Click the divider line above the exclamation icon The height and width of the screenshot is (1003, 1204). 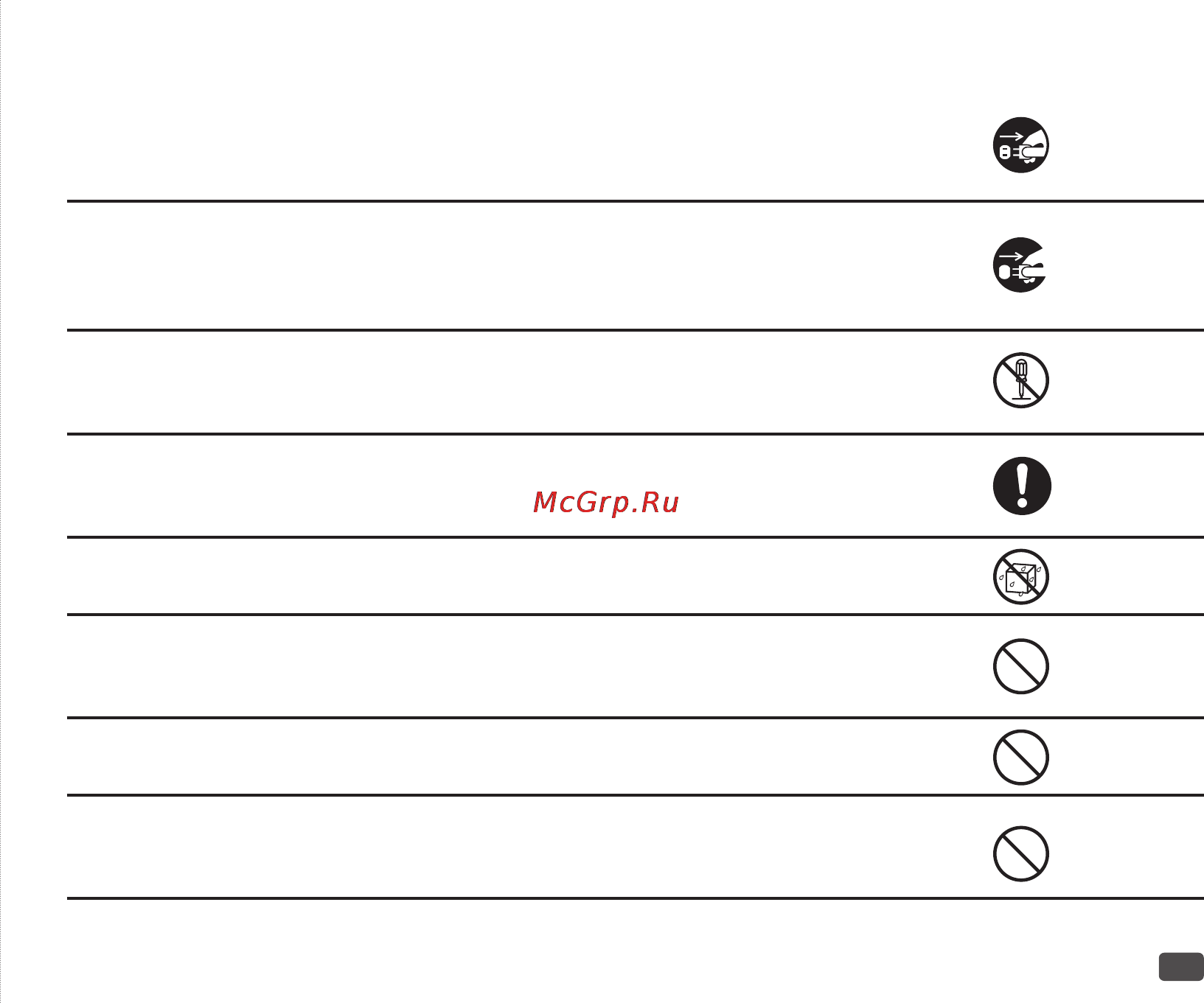tap(636, 434)
